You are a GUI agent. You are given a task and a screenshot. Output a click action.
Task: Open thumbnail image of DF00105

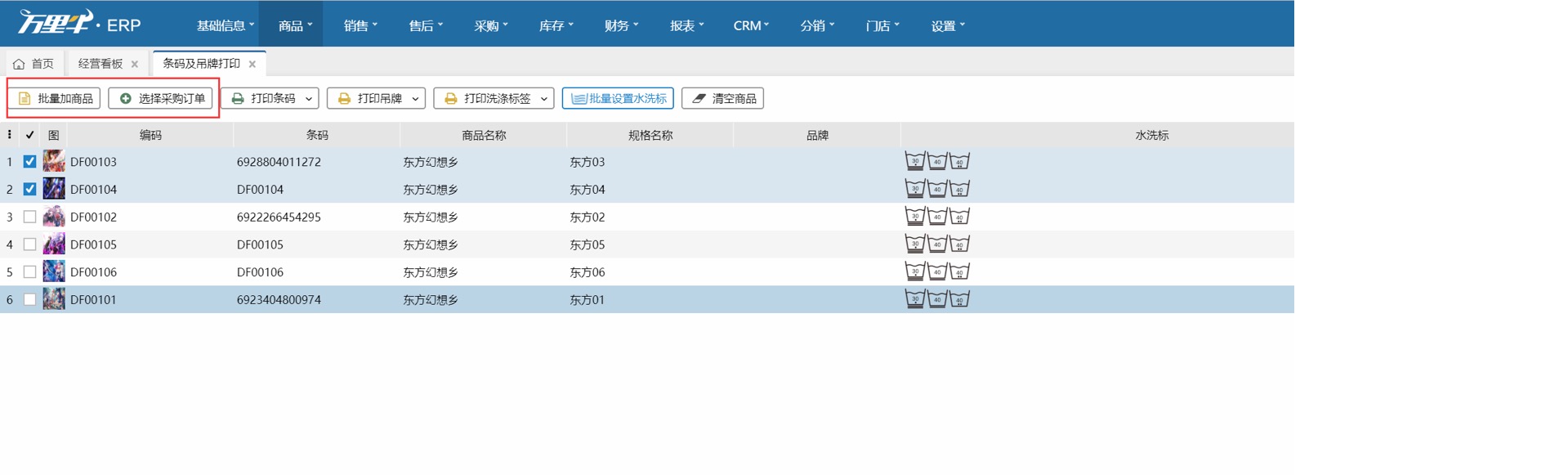tap(54, 244)
